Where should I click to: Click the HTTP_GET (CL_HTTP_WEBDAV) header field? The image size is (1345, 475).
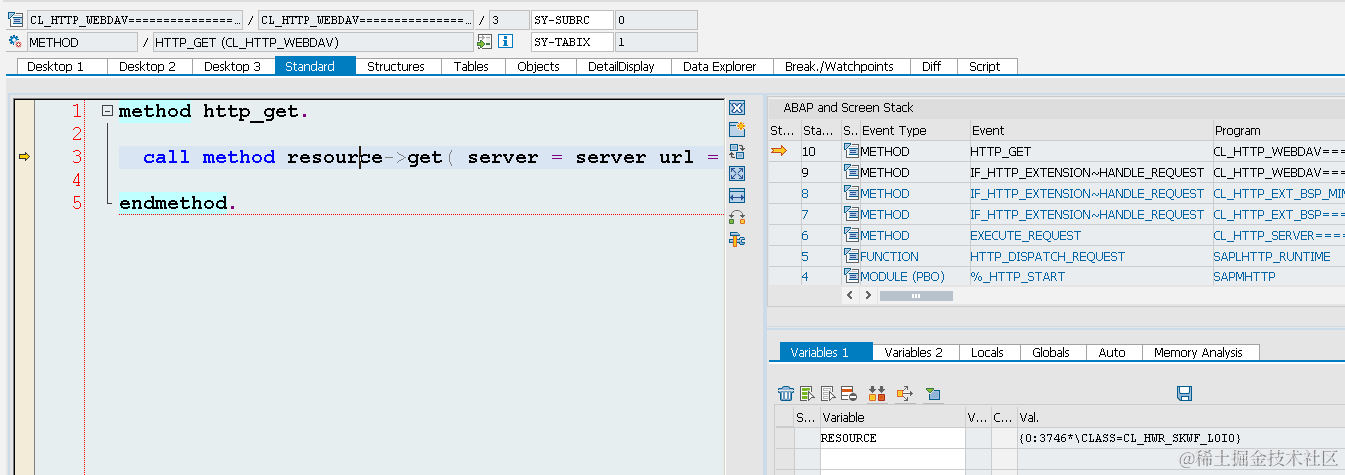[312, 42]
